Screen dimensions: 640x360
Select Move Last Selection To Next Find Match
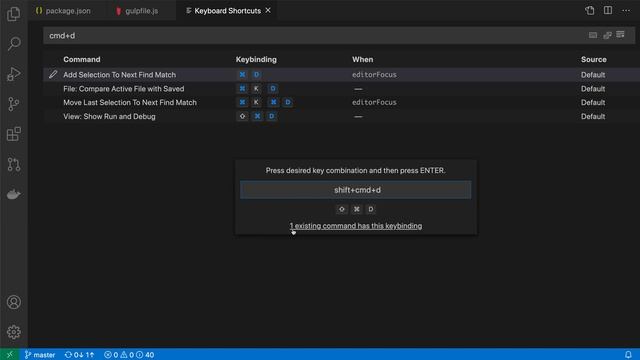click(x=341, y=102)
